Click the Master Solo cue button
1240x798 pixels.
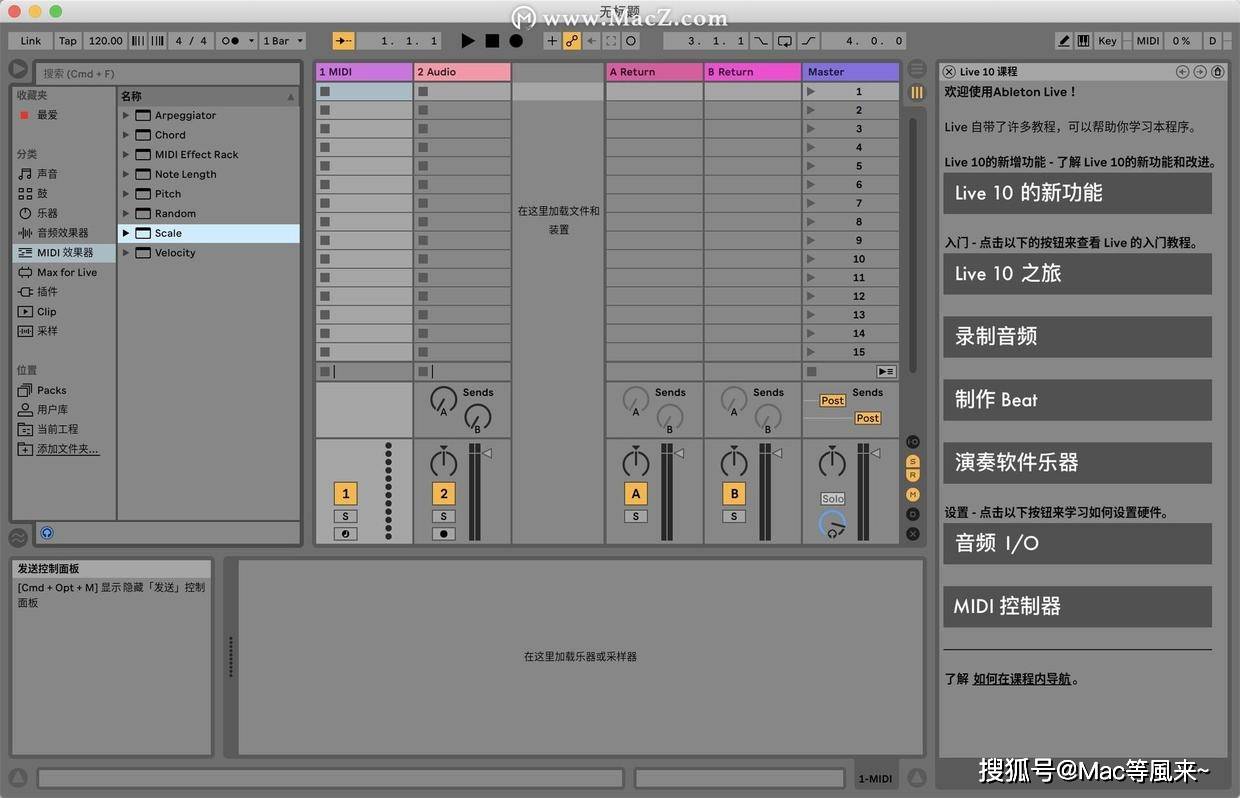pyautogui.click(x=833, y=498)
